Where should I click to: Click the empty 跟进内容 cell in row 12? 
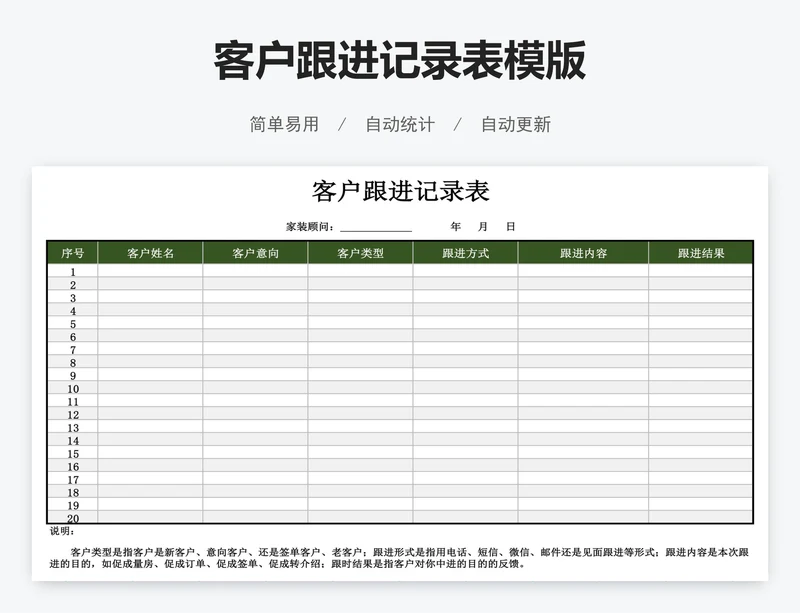(x=584, y=414)
